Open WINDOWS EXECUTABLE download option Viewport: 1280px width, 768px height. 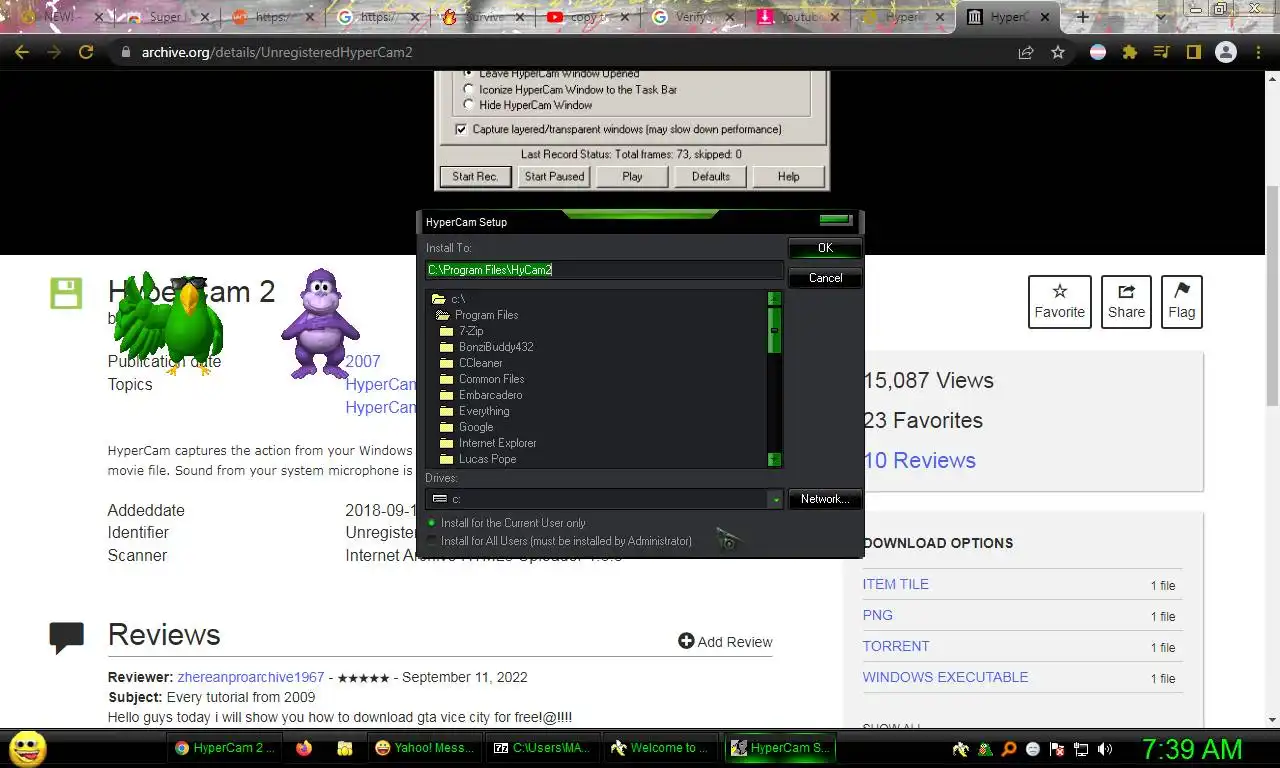(945, 677)
